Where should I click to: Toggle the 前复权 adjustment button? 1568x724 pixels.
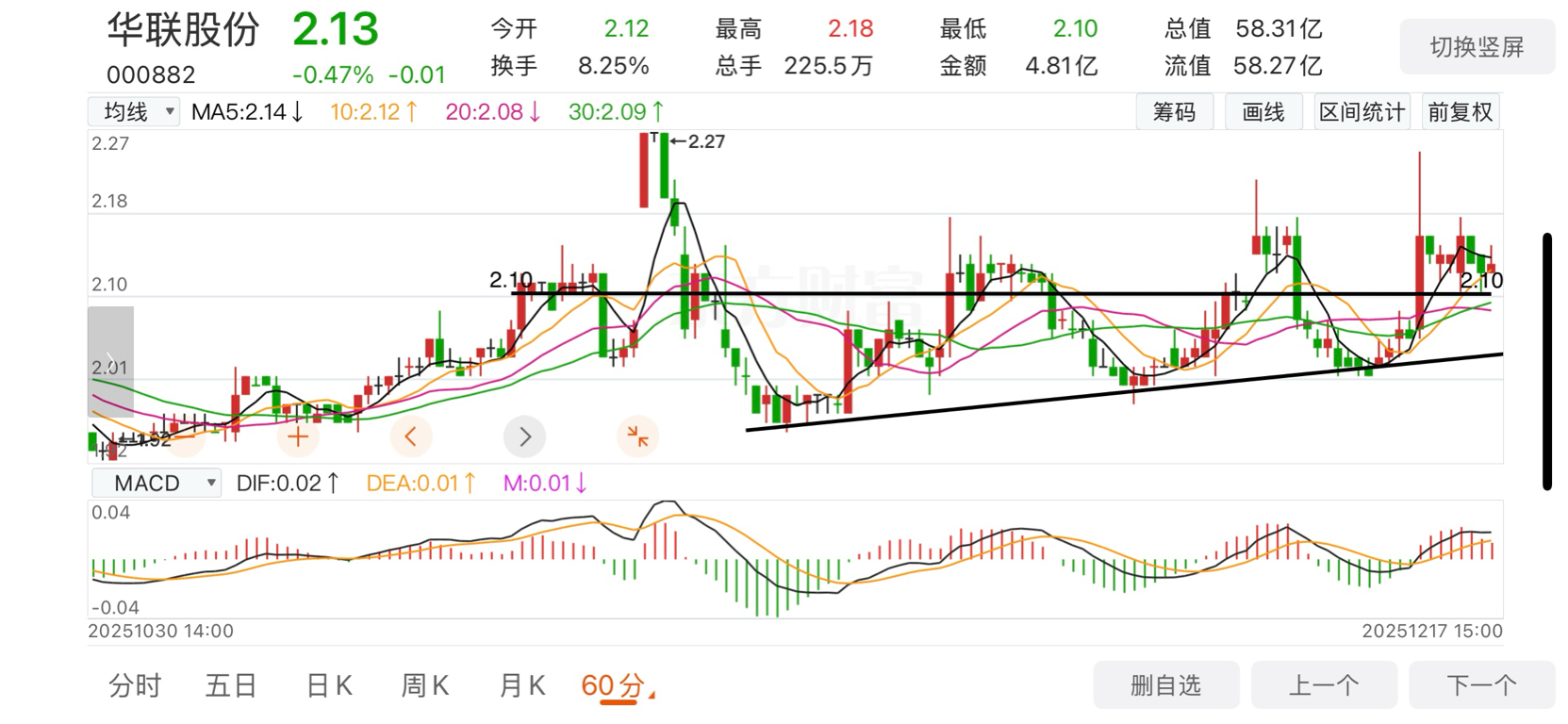1460,112
